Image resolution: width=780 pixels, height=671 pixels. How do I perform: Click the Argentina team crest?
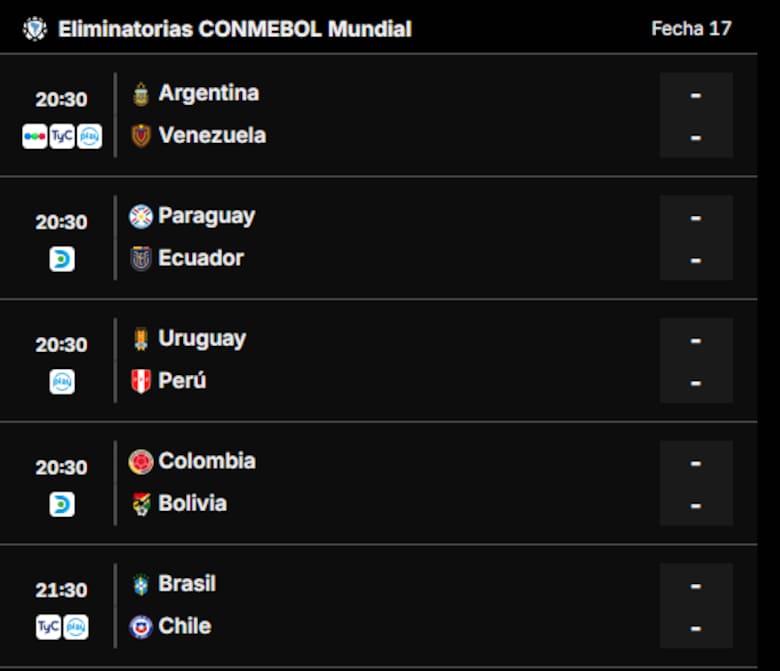(x=141, y=94)
